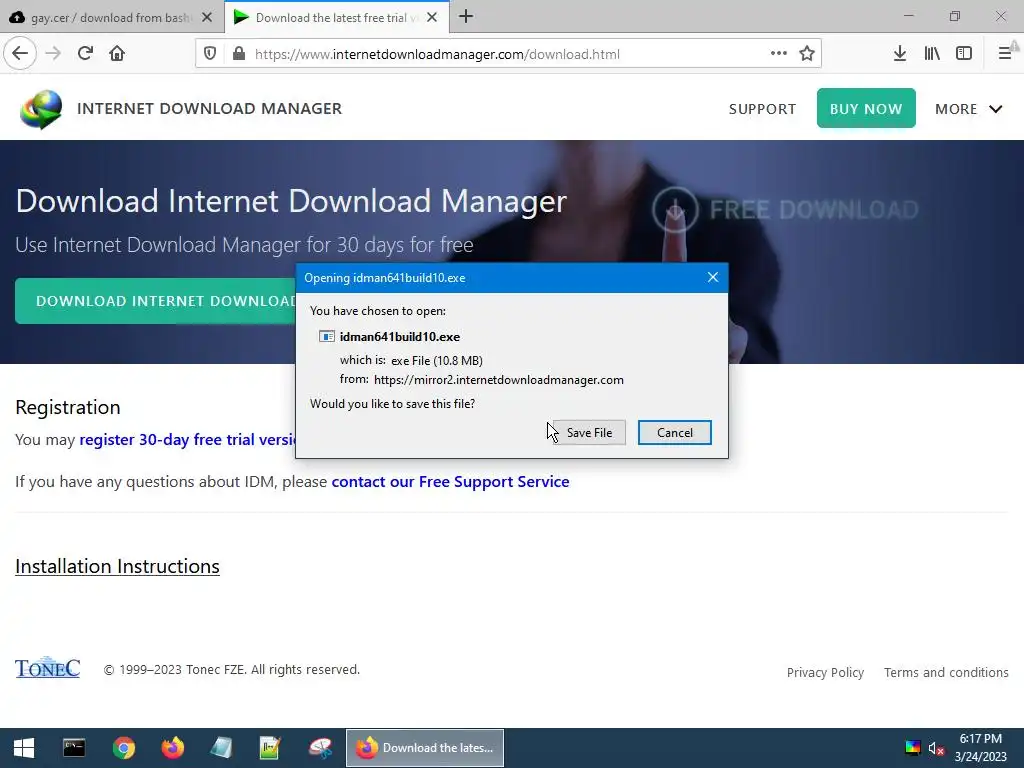Toggle the Firefox sidebar icon
1024x768 pixels.
(964, 54)
